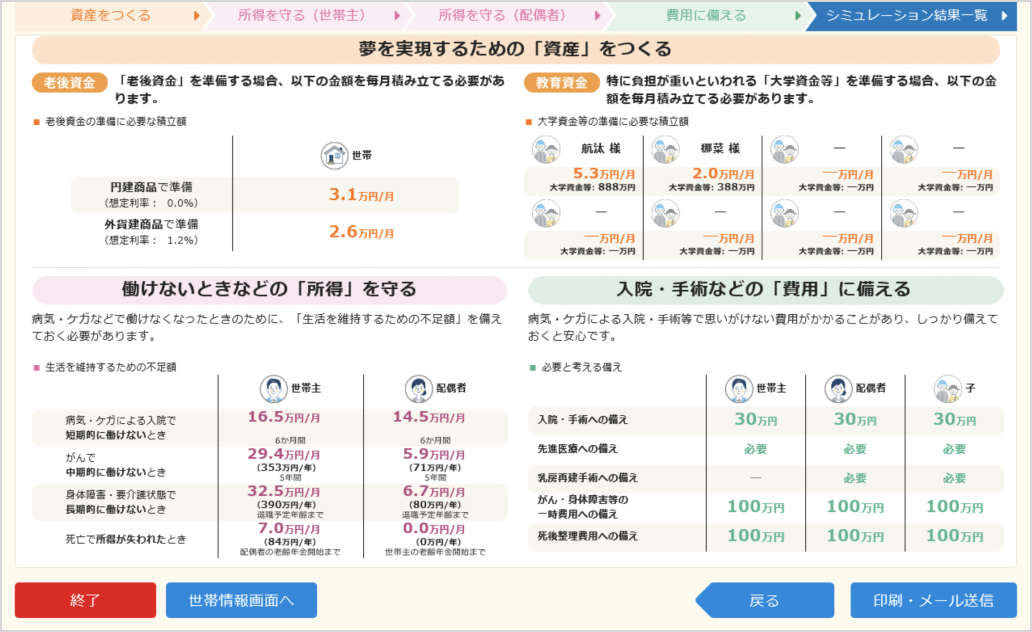Click the avatar icon beside 椰菜 様
This screenshot has width=1032, height=632.
(x=665, y=149)
